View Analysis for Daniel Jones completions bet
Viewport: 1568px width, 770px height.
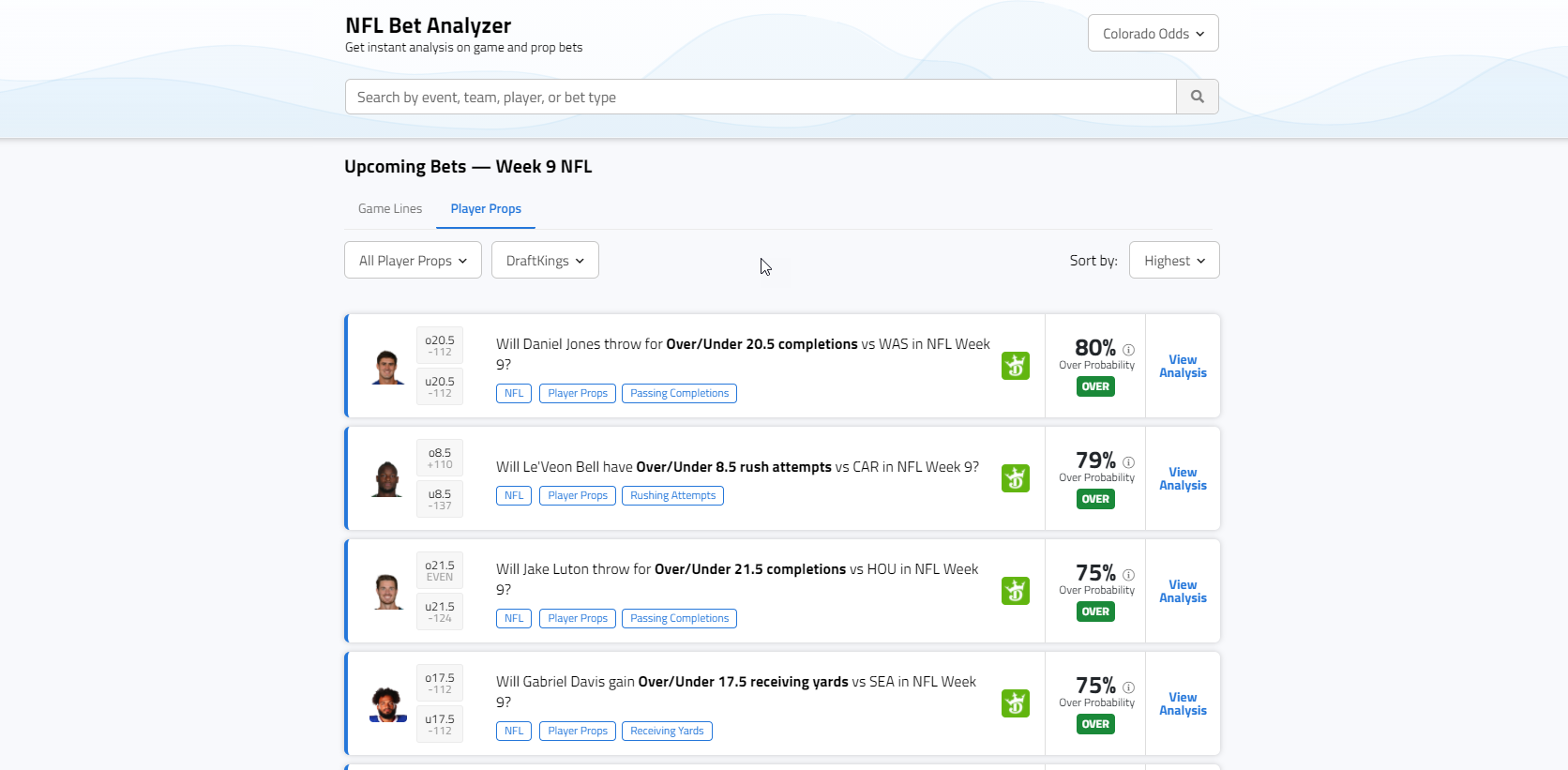[1183, 366]
